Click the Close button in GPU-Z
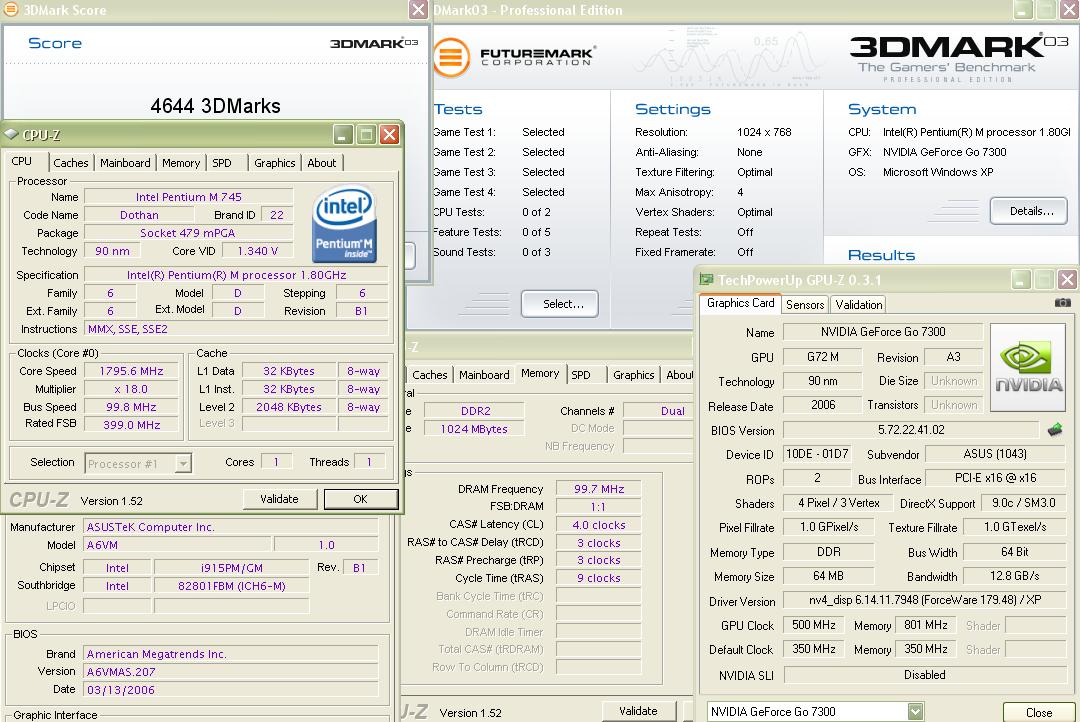Screen dimensions: 1080x722 [x=1039, y=712]
